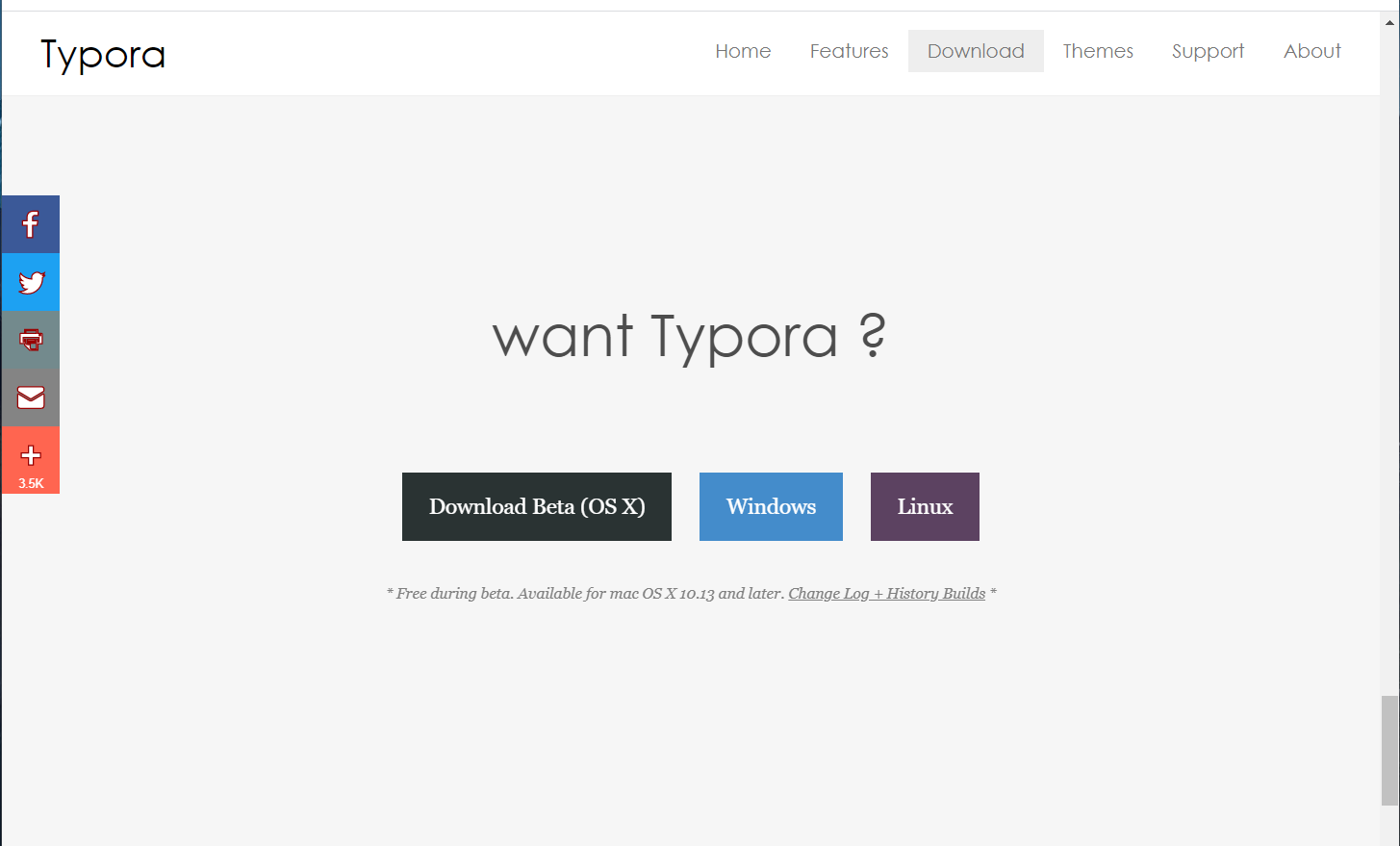The image size is (1400, 846).
Task: Open the print option in the share sidebar
Action: (30, 340)
